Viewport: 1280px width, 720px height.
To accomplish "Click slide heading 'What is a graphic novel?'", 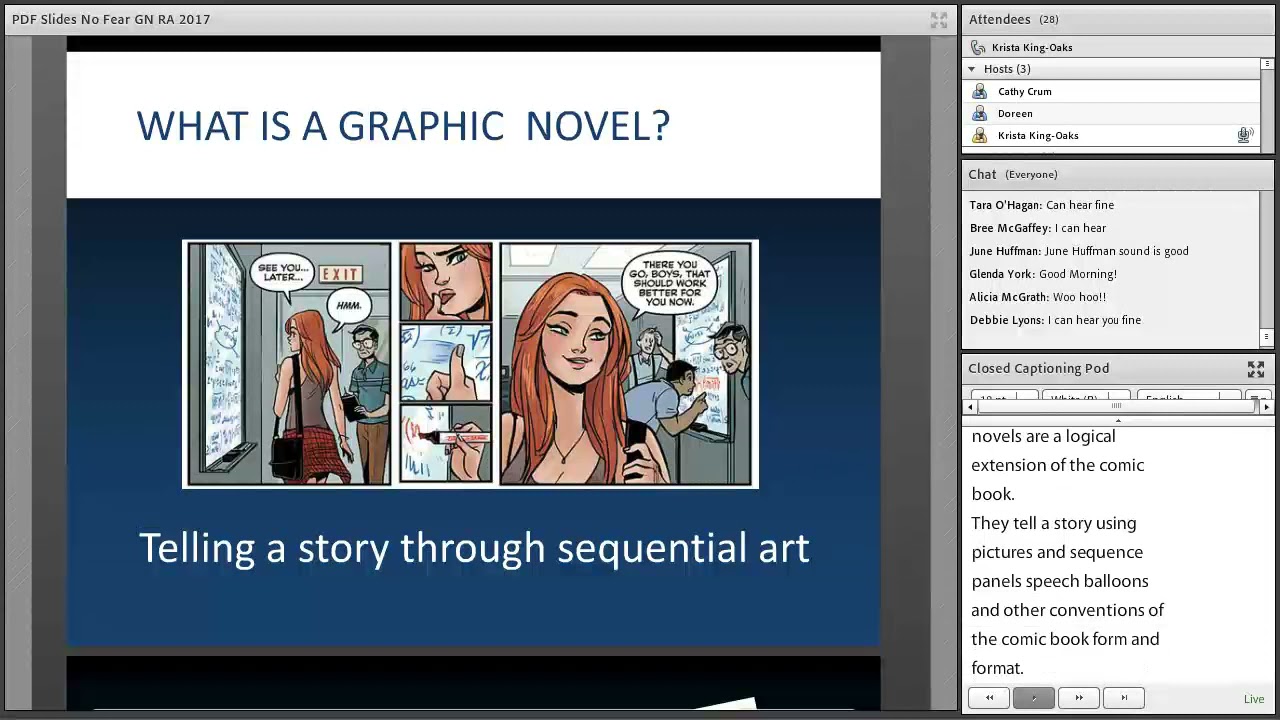I will 403,126.
